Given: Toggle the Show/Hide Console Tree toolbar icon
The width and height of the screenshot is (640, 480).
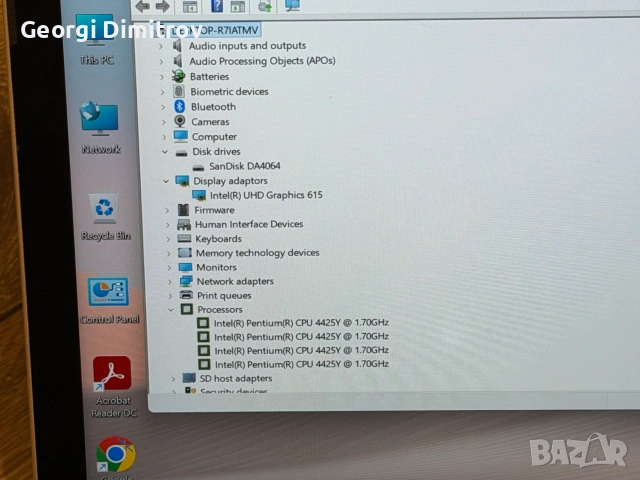Looking at the screenshot, I should tap(190, 7).
